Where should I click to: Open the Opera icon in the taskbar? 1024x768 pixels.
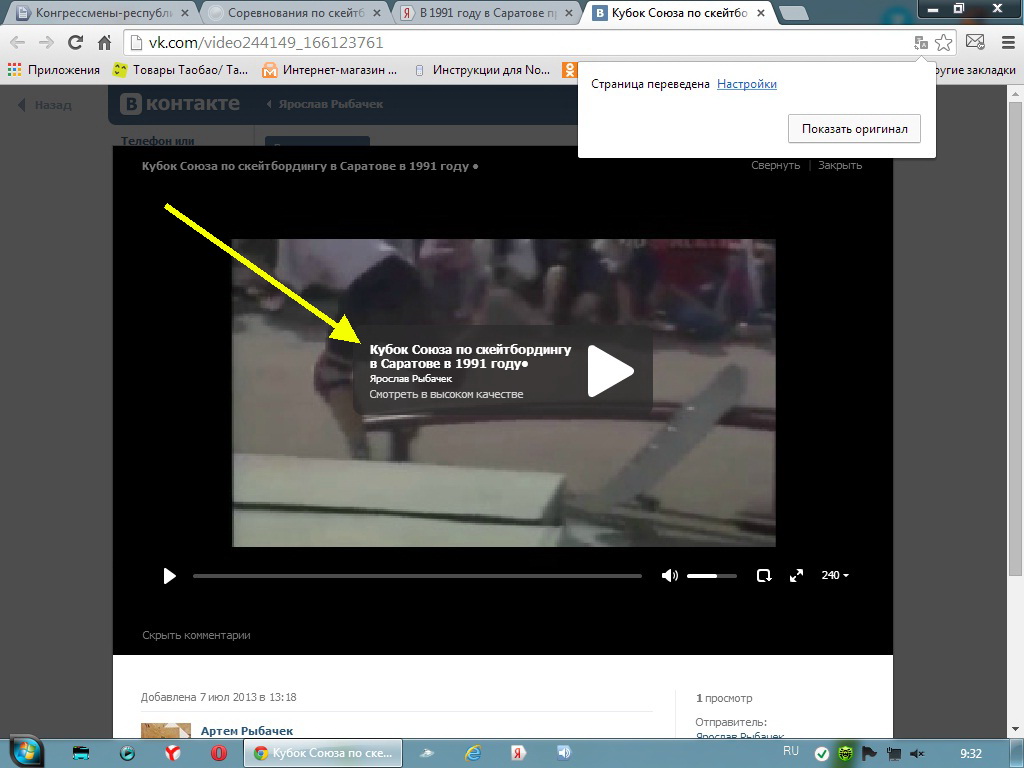point(218,753)
